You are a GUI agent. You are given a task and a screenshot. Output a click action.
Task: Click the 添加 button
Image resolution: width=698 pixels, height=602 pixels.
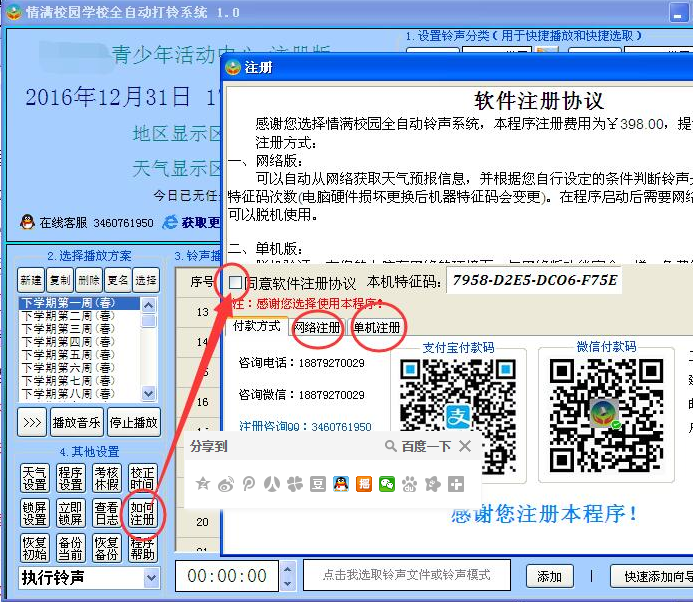[x=549, y=577]
